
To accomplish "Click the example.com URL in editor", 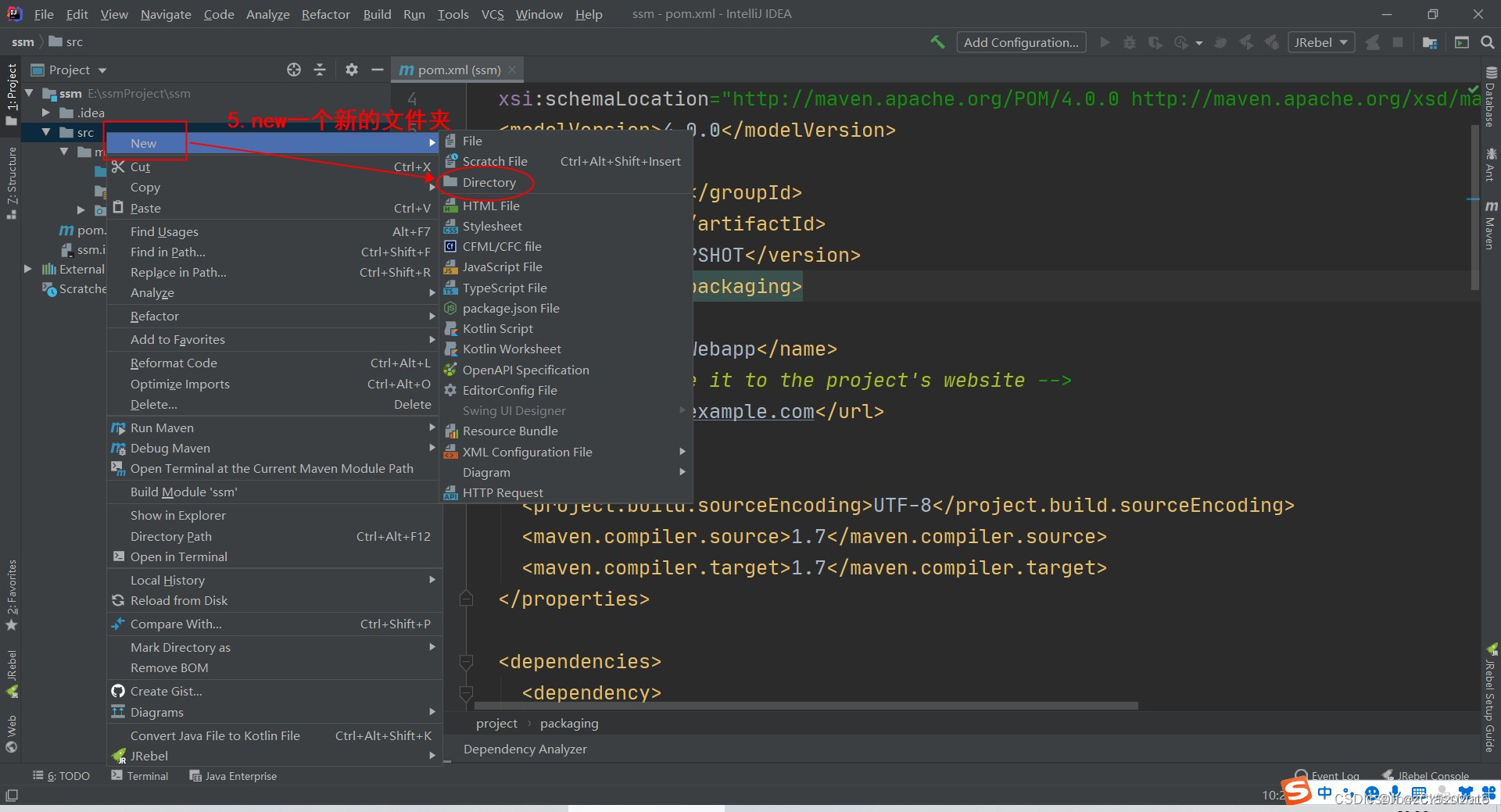I will point(753,412).
